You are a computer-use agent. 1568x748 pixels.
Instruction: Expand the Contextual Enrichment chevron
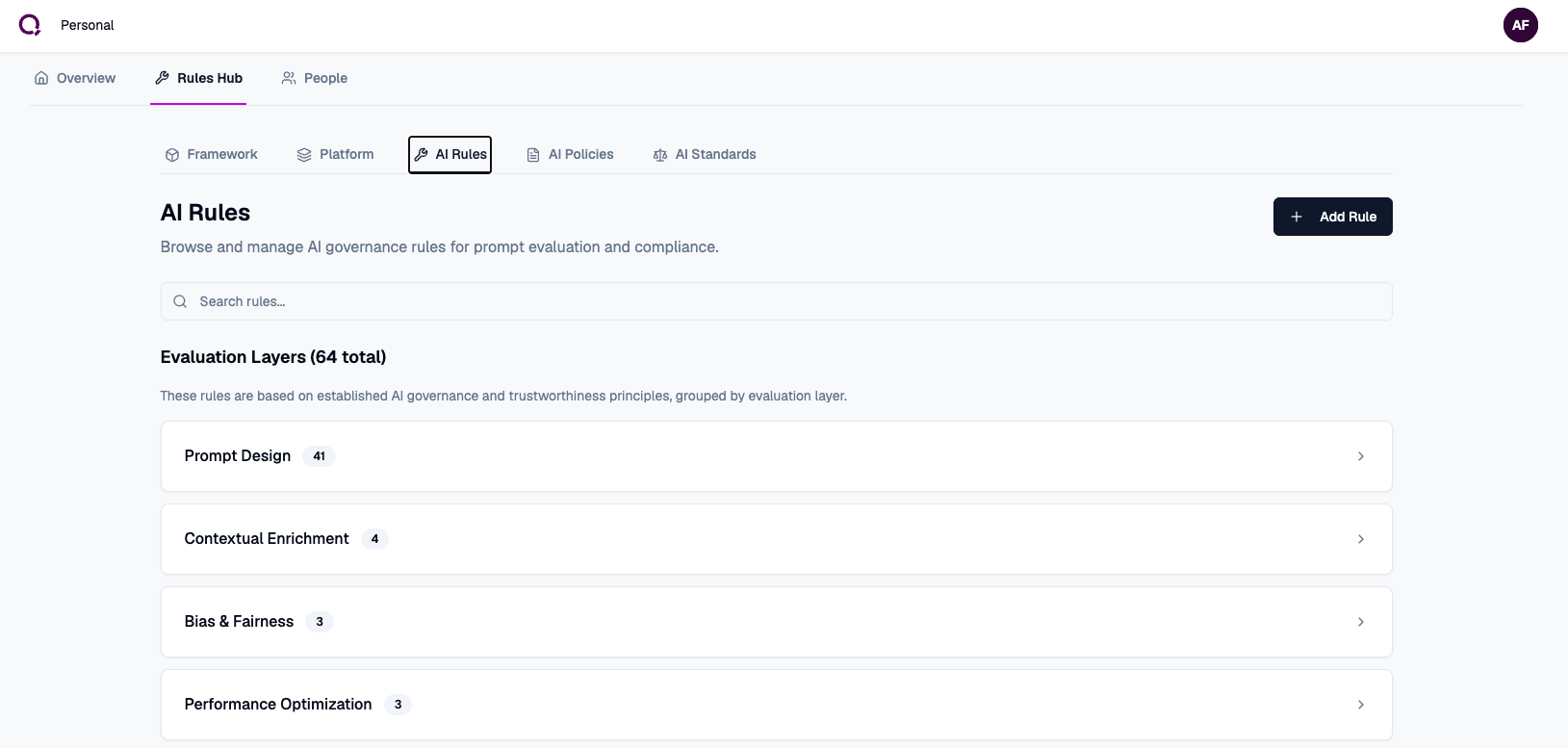pos(1360,539)
